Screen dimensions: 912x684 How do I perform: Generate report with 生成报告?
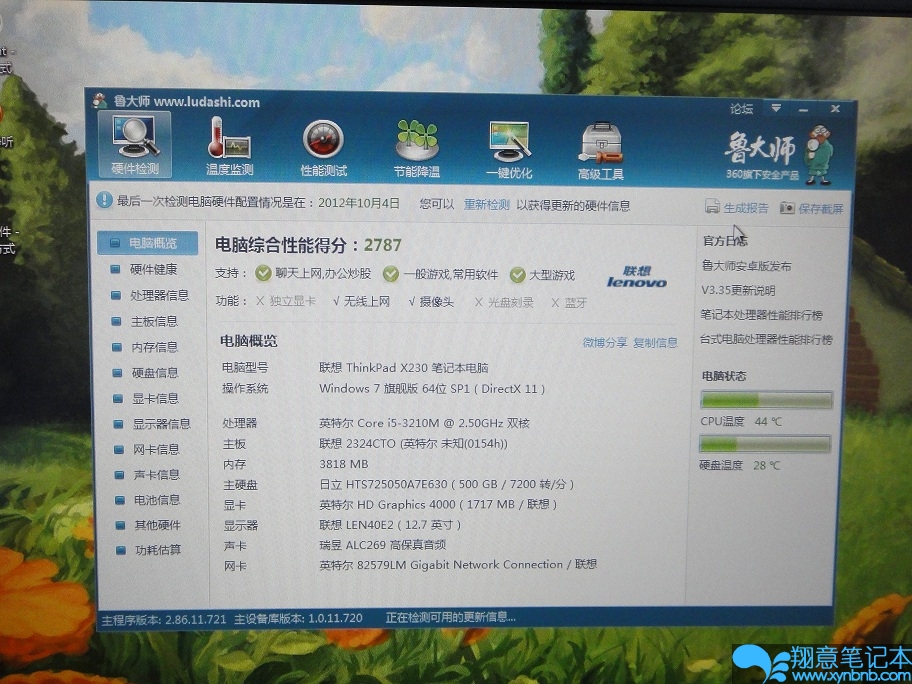pyautogui.click(x=746, y=208)
